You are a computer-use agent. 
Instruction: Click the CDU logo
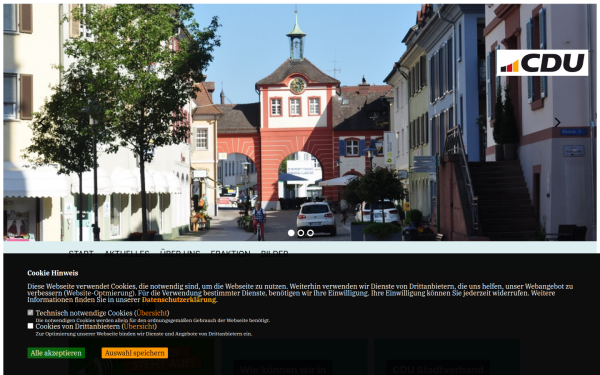click(x=542, y=63)
